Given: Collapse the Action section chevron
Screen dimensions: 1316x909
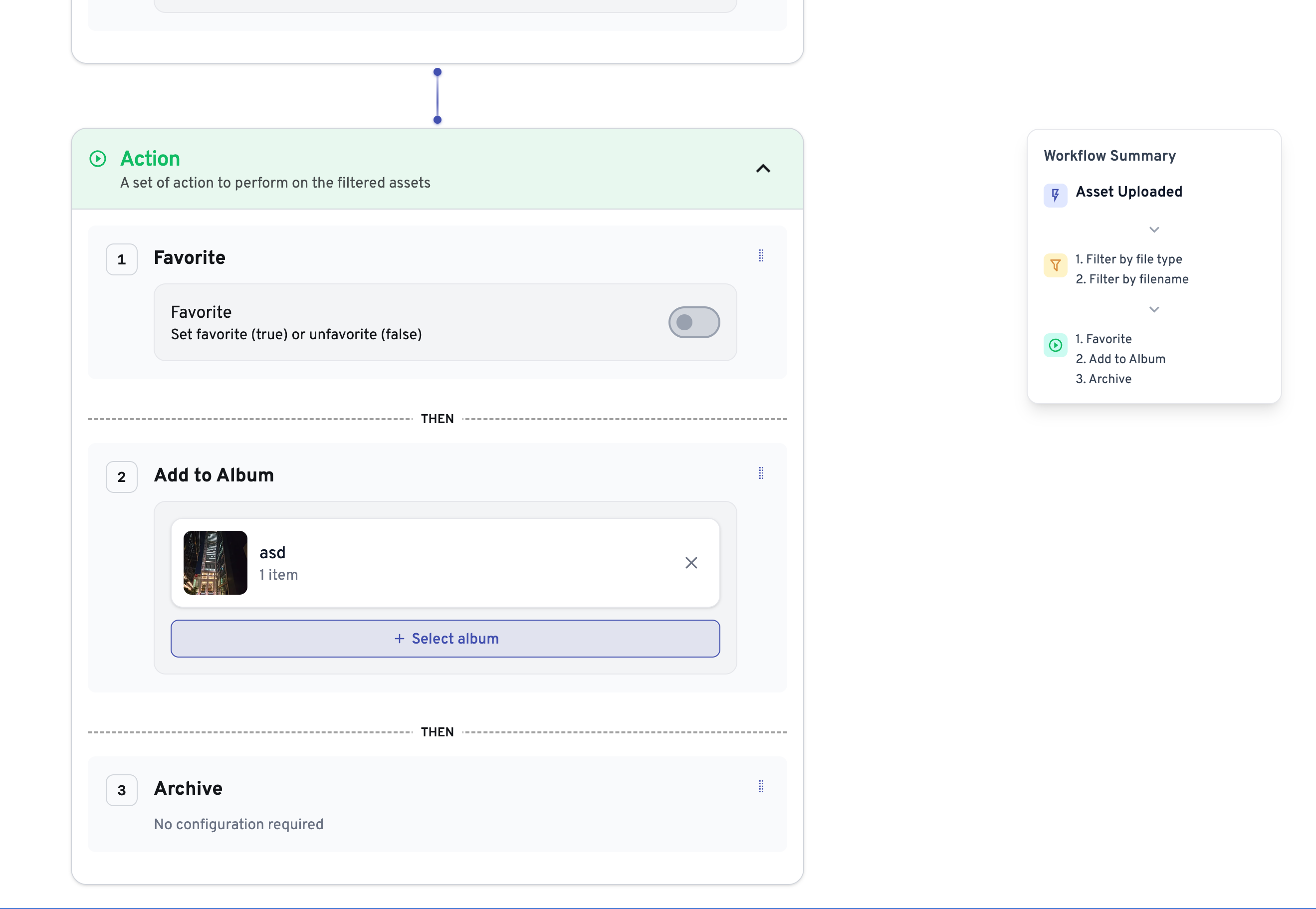Looking at the screenshot, I should pos(762,169).
